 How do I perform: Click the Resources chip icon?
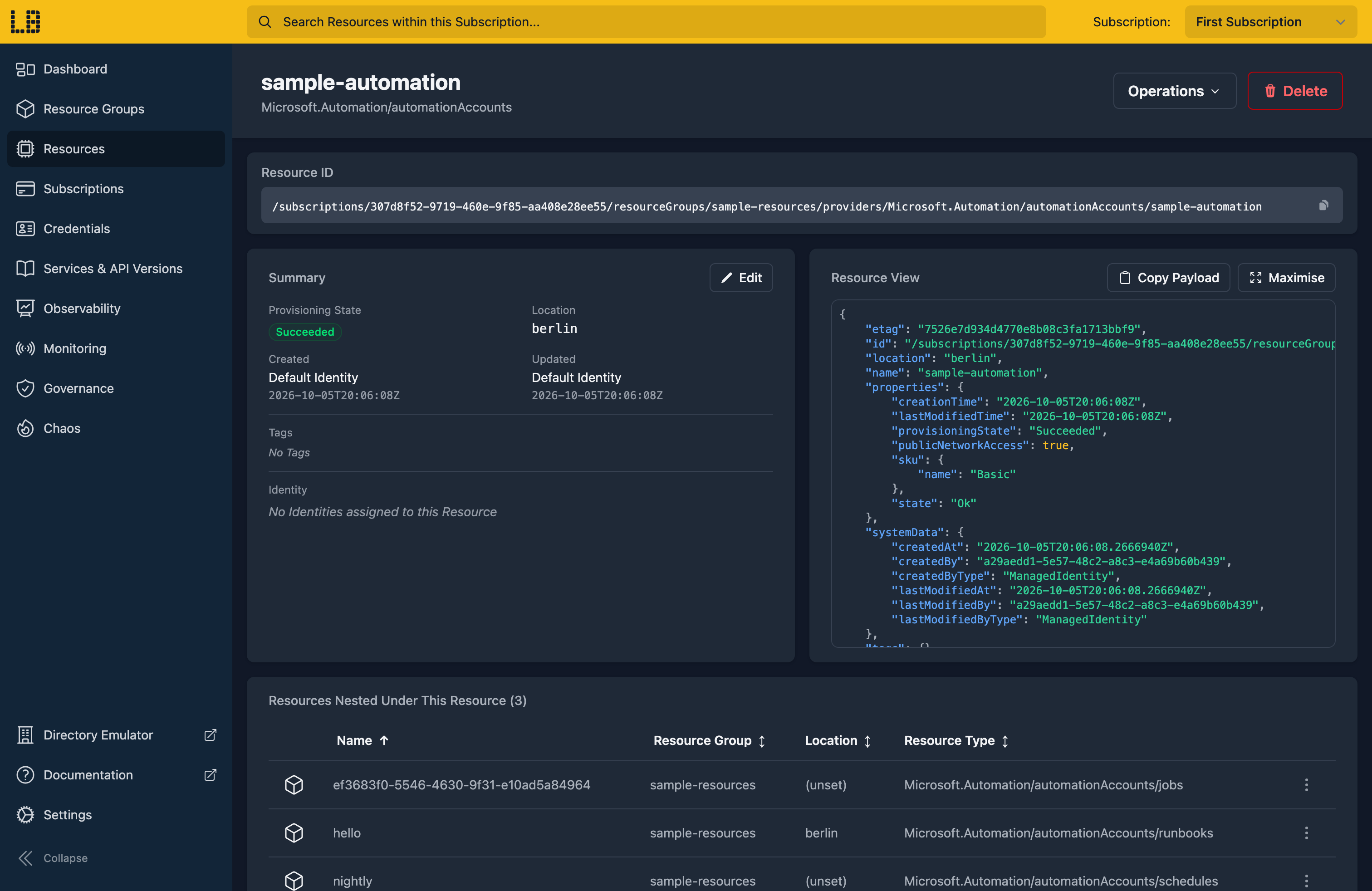(25, 149)
